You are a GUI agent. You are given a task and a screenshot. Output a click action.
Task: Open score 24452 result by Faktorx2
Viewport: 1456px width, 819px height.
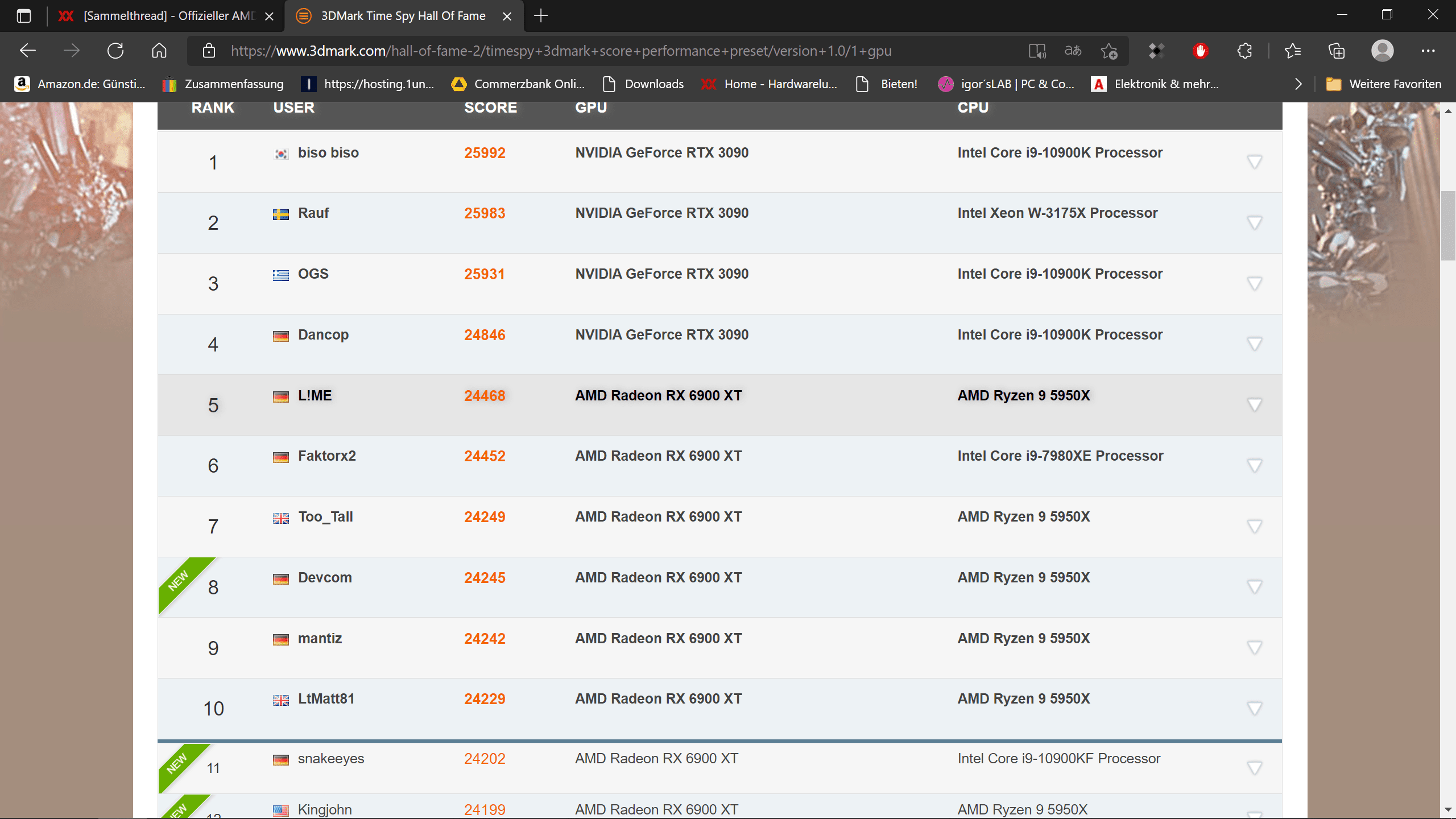pyautogui.click(x=485, y=456)
